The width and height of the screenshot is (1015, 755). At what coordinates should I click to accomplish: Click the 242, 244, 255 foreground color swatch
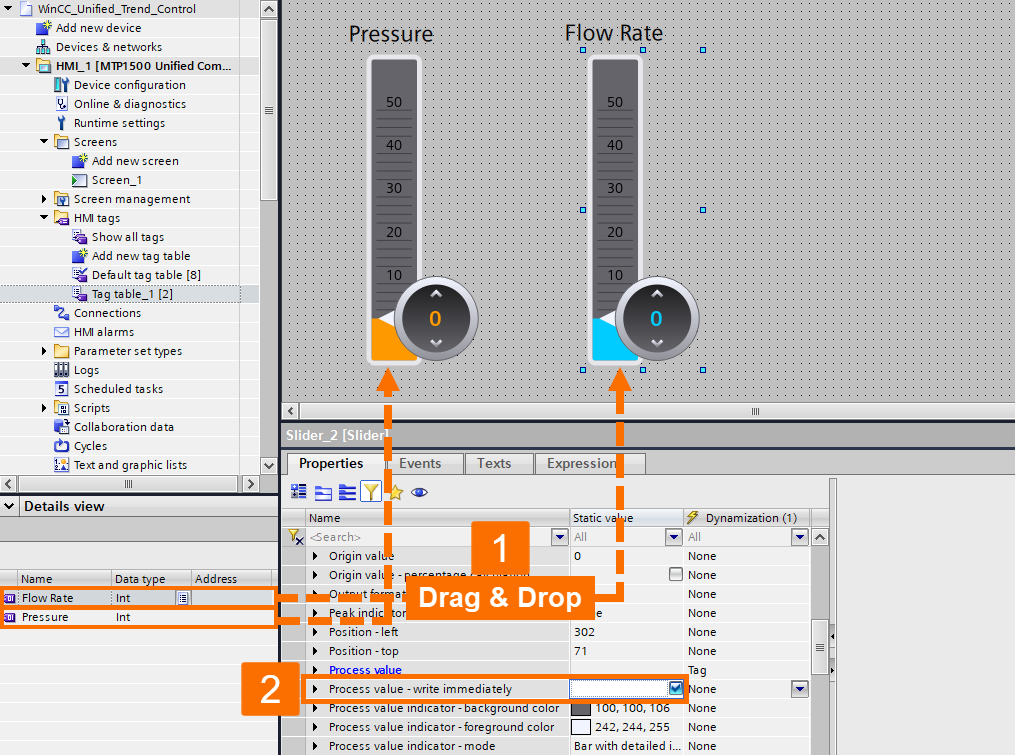pyautogui.click(x=580, y=727)
